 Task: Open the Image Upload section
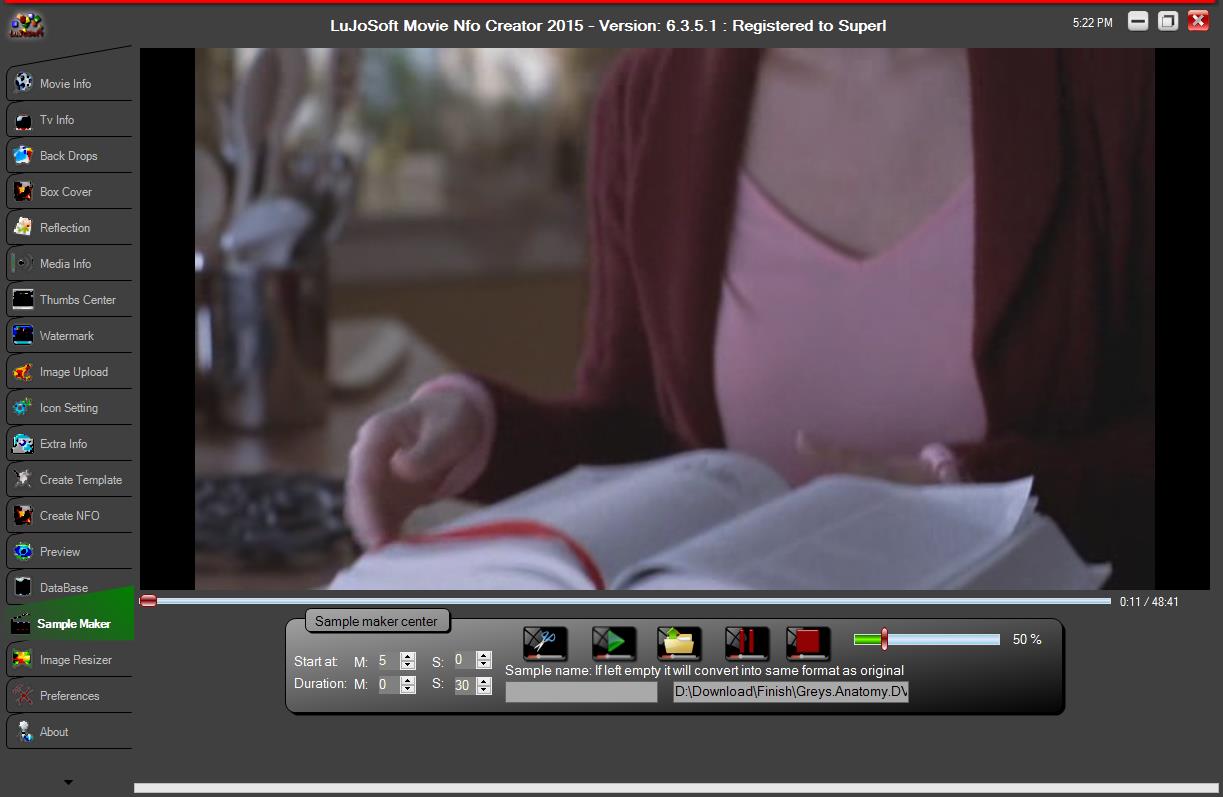68,372
